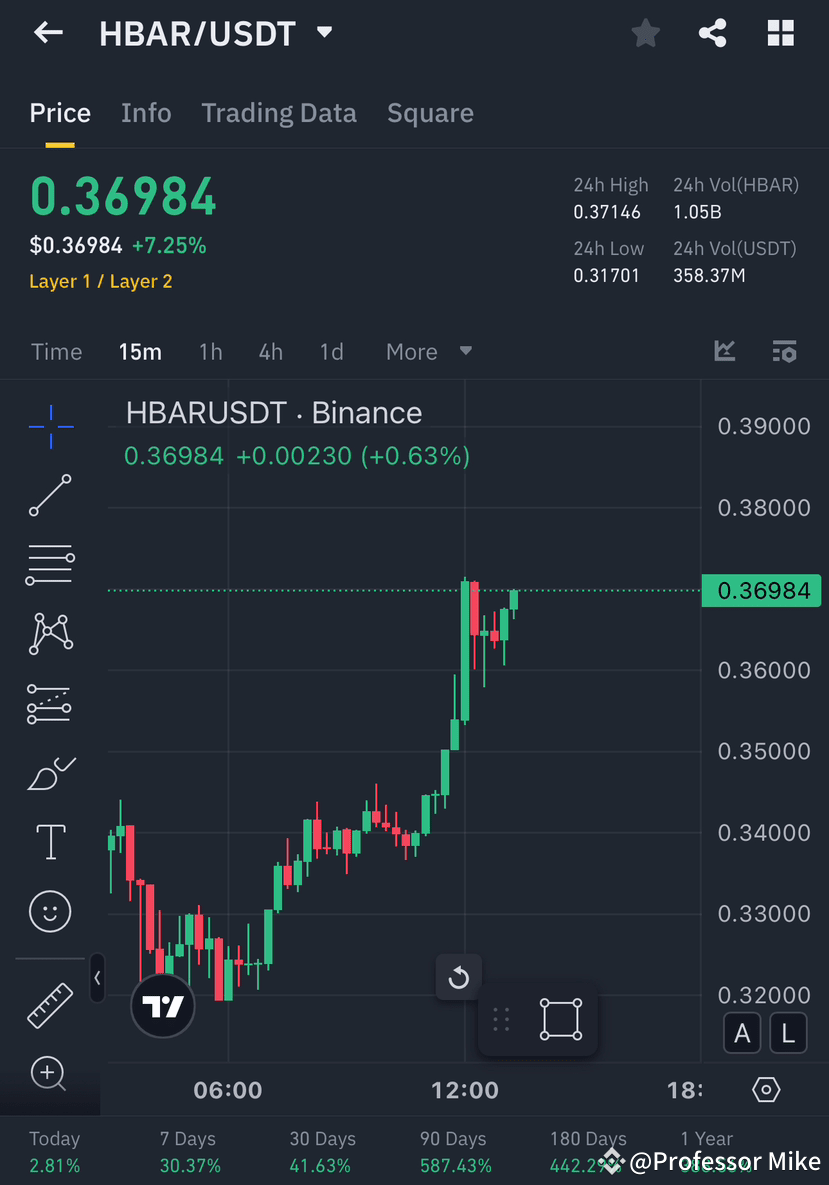The image size is (829, 1185).
Task: Open the More timeframes dropdown
Action: [428, 351]
